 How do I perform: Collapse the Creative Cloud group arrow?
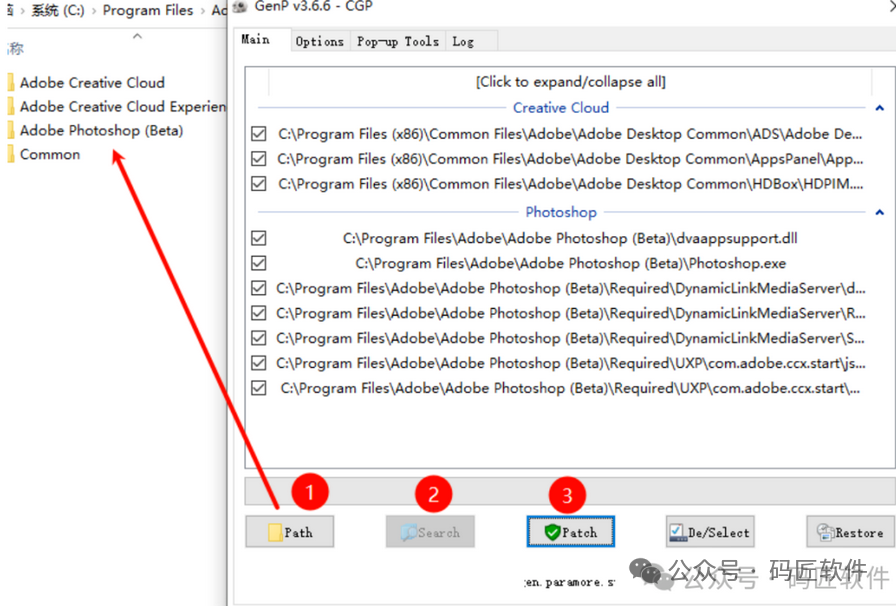coord(879,108)
